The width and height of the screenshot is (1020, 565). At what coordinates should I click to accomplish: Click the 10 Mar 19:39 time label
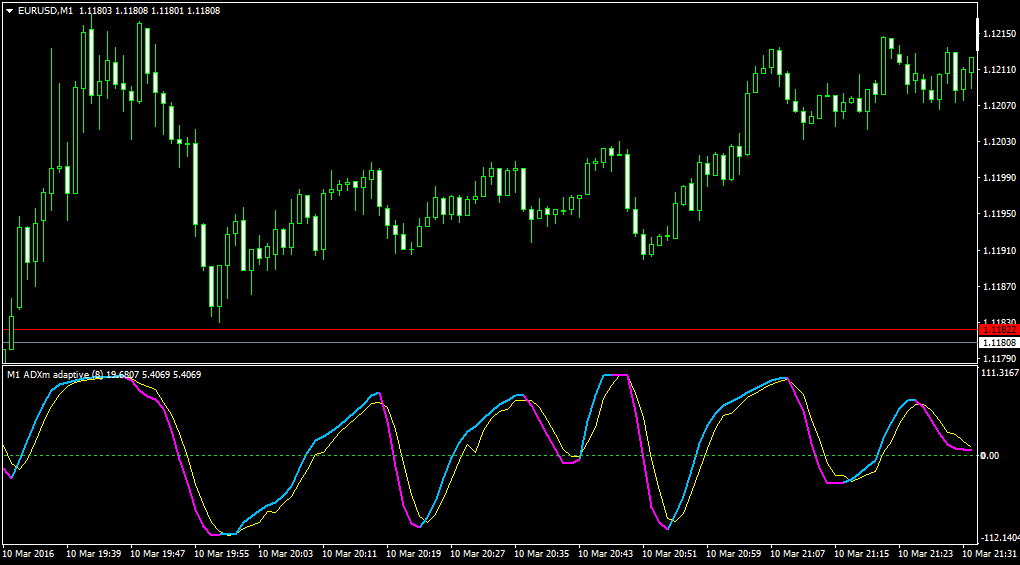pos(94,554)
